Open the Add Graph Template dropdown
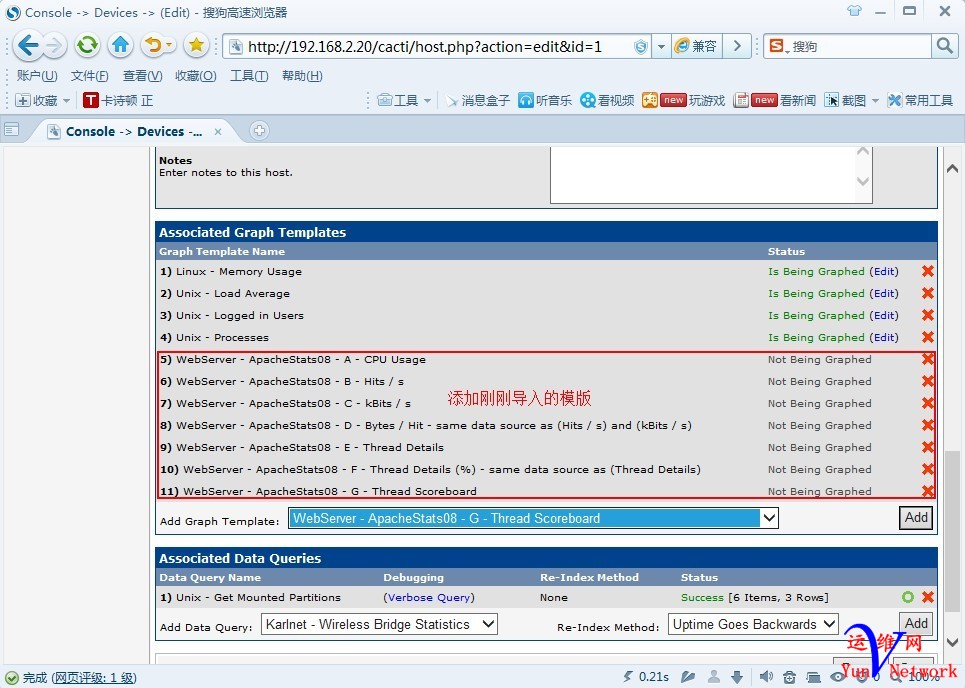Viewport: 965px width, 688px height. click(533, 518)
